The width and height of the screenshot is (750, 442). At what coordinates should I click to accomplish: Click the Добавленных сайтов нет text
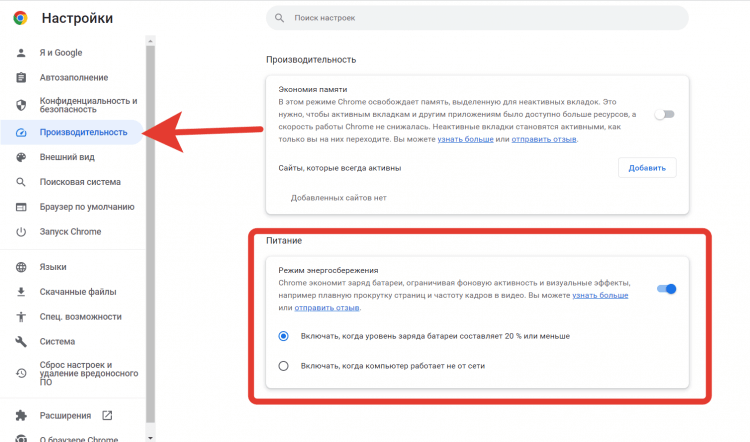[338, 198]
